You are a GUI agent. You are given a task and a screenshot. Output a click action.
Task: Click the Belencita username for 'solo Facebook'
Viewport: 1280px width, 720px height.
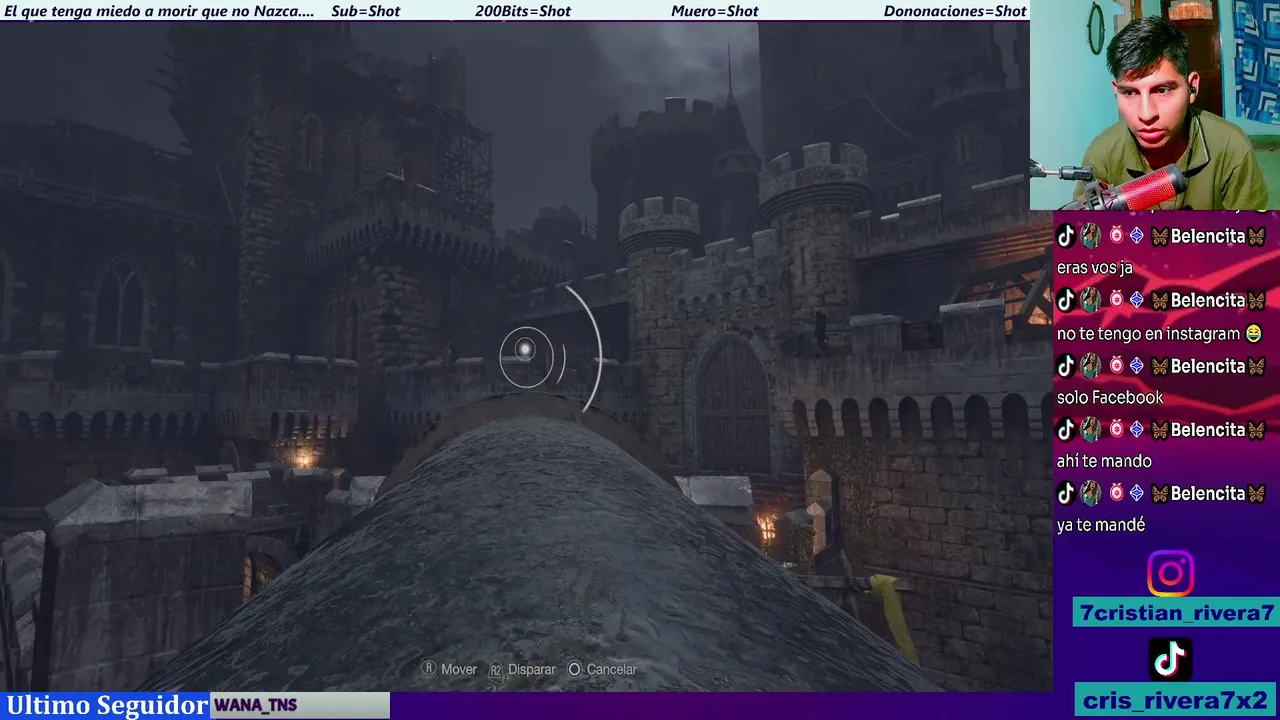1208,366
